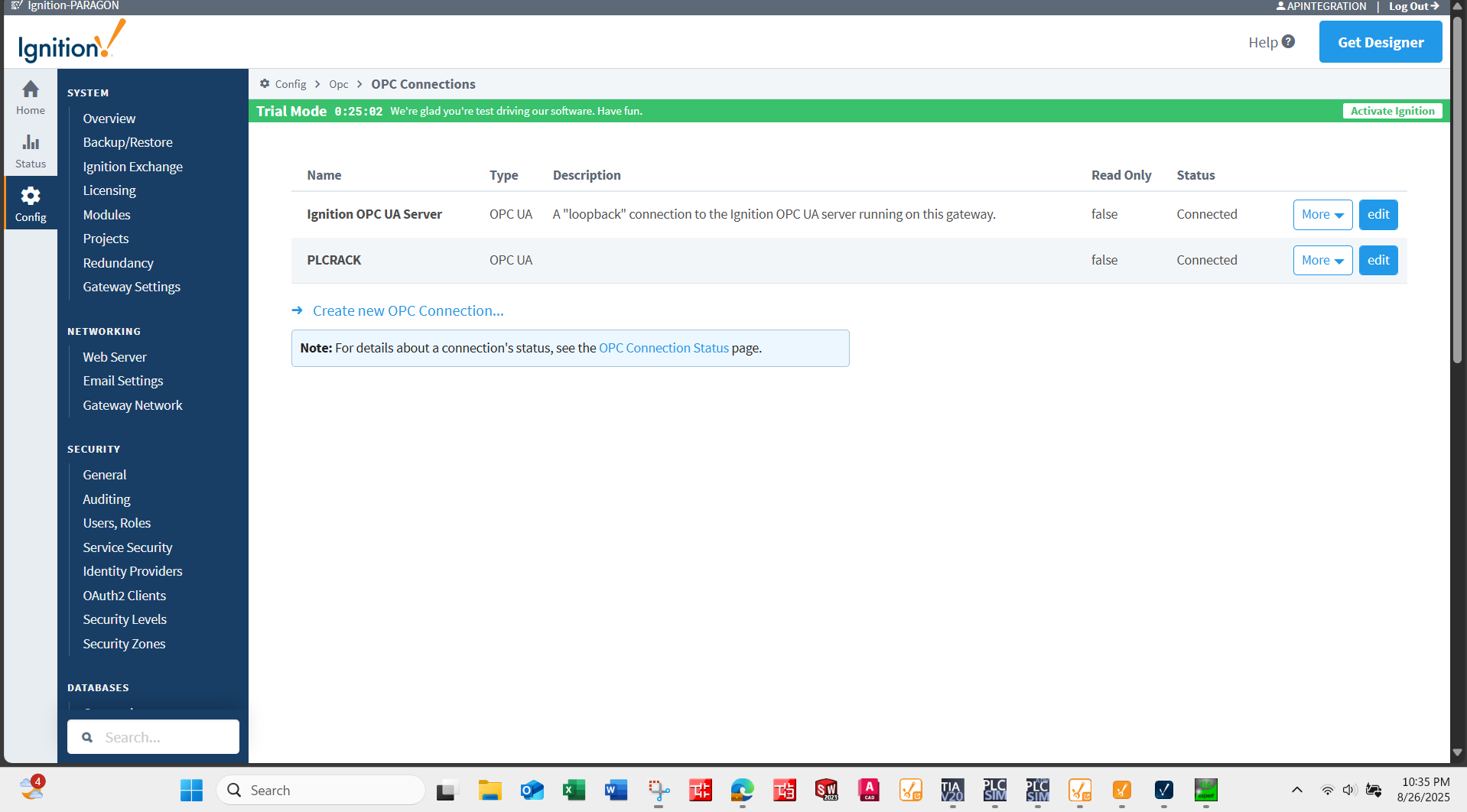The height and width of the screenshot is (812, 1467).
Task: Open Web Server under Networking
Action: (115, 357)
